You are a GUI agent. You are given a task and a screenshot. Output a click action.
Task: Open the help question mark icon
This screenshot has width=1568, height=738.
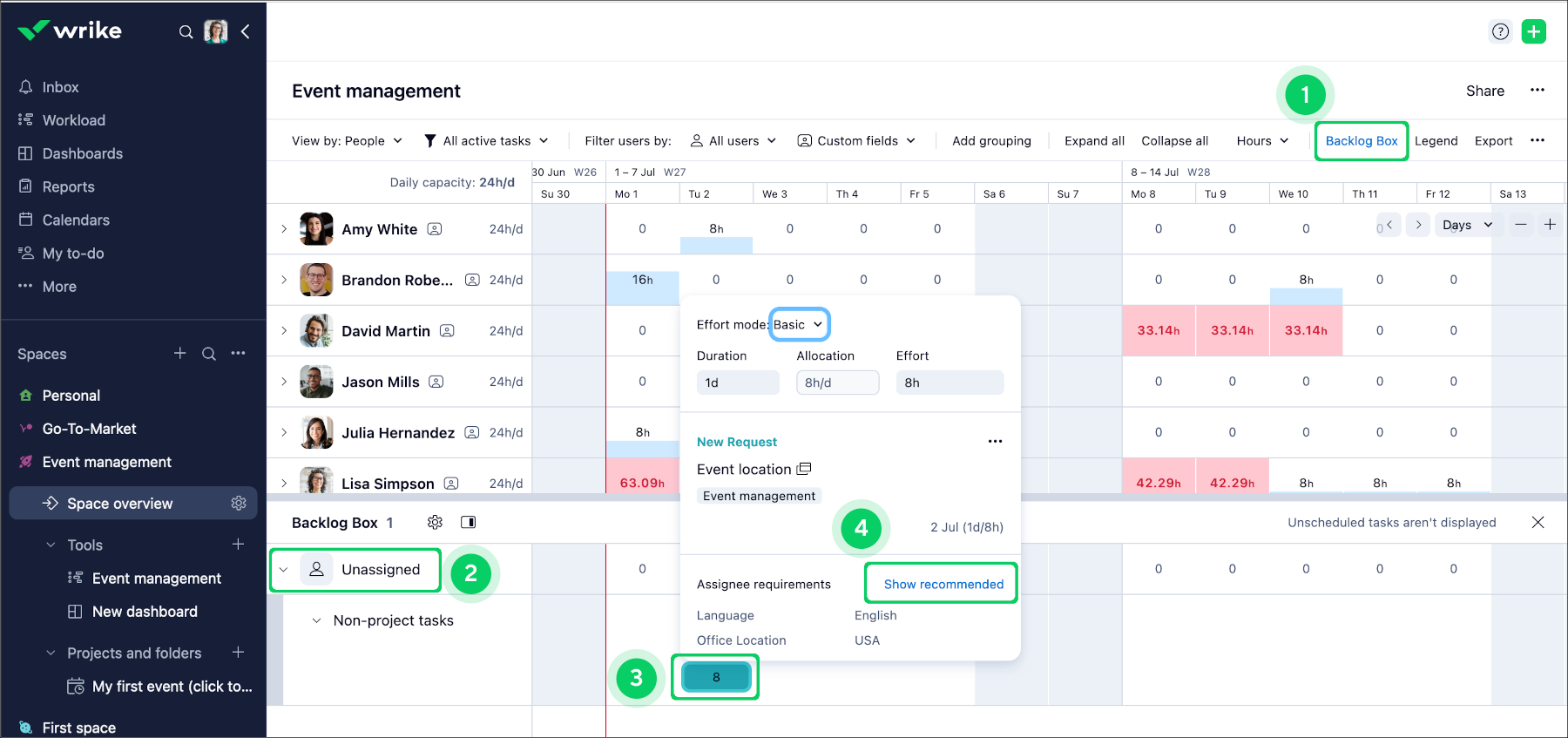(1500, 31)
